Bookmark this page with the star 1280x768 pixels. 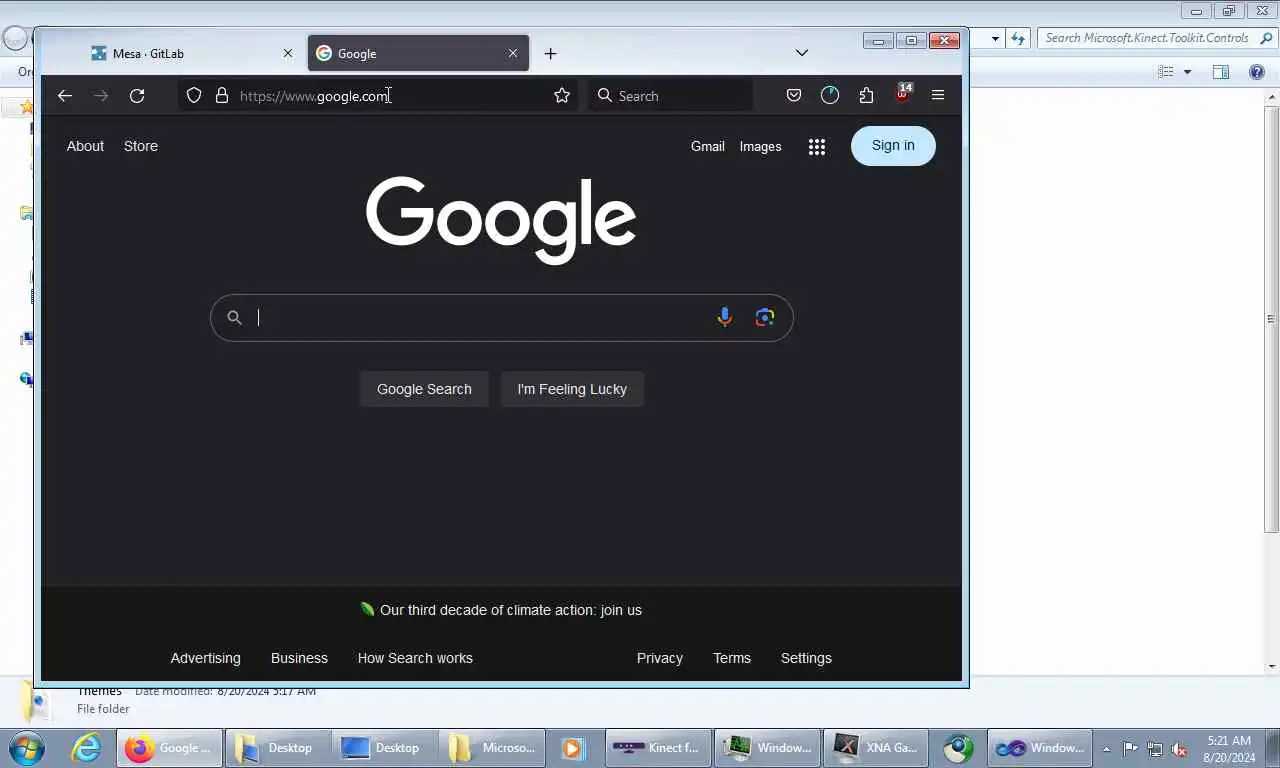(x=562, y=95)
